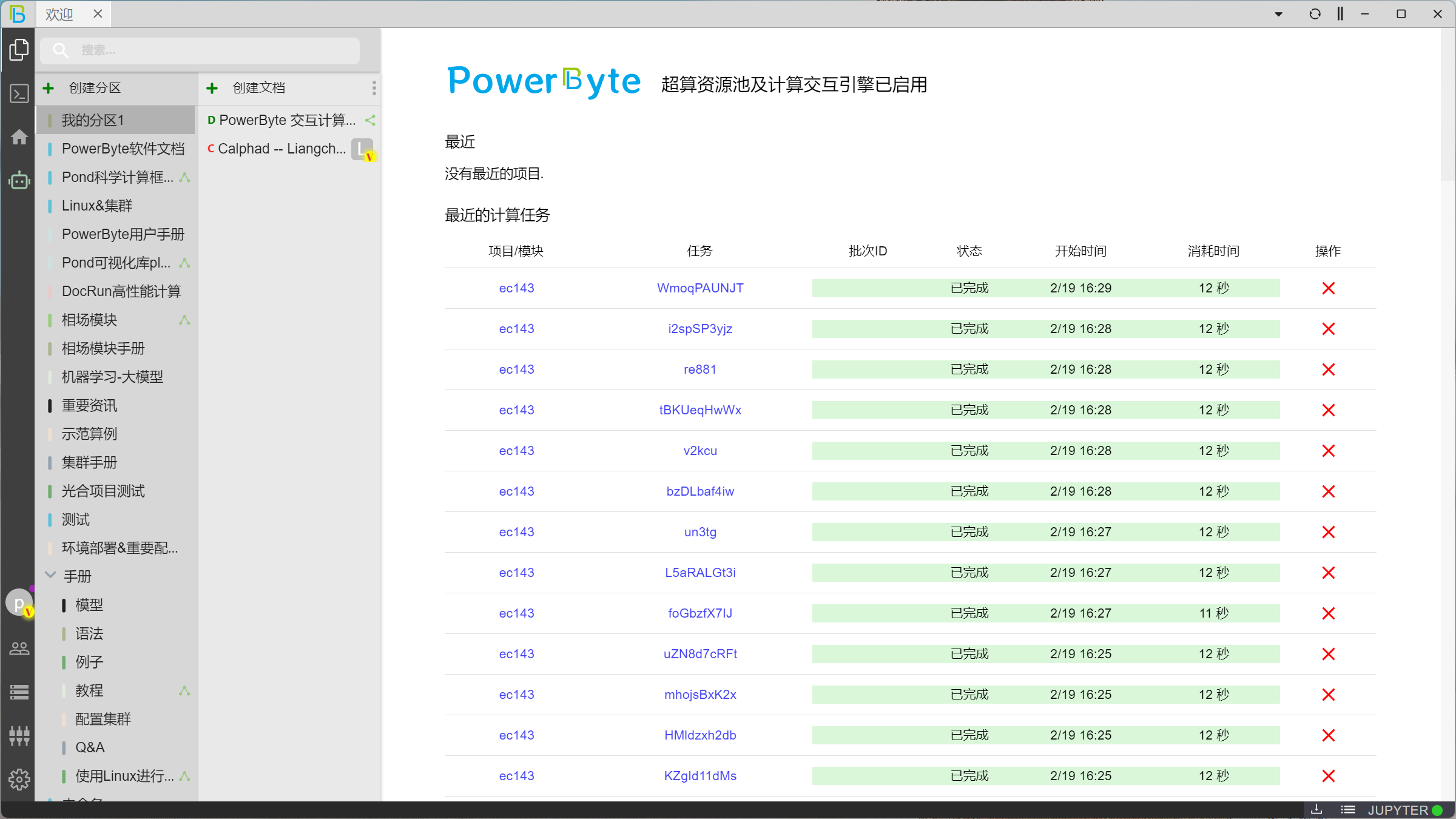The width and height of the screenshot is (1456, 819).
Task: Click the download icon in status bar
Action: [1316, 809]
